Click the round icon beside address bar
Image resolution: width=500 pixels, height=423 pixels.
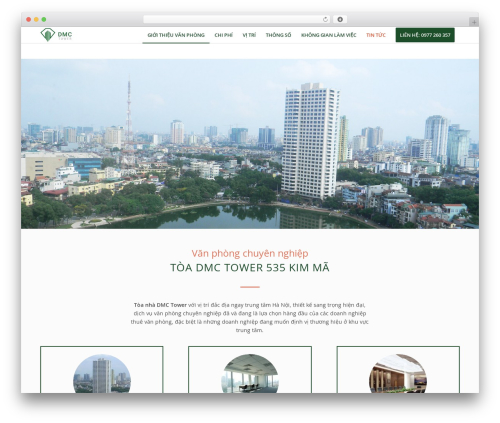(340, 20)
